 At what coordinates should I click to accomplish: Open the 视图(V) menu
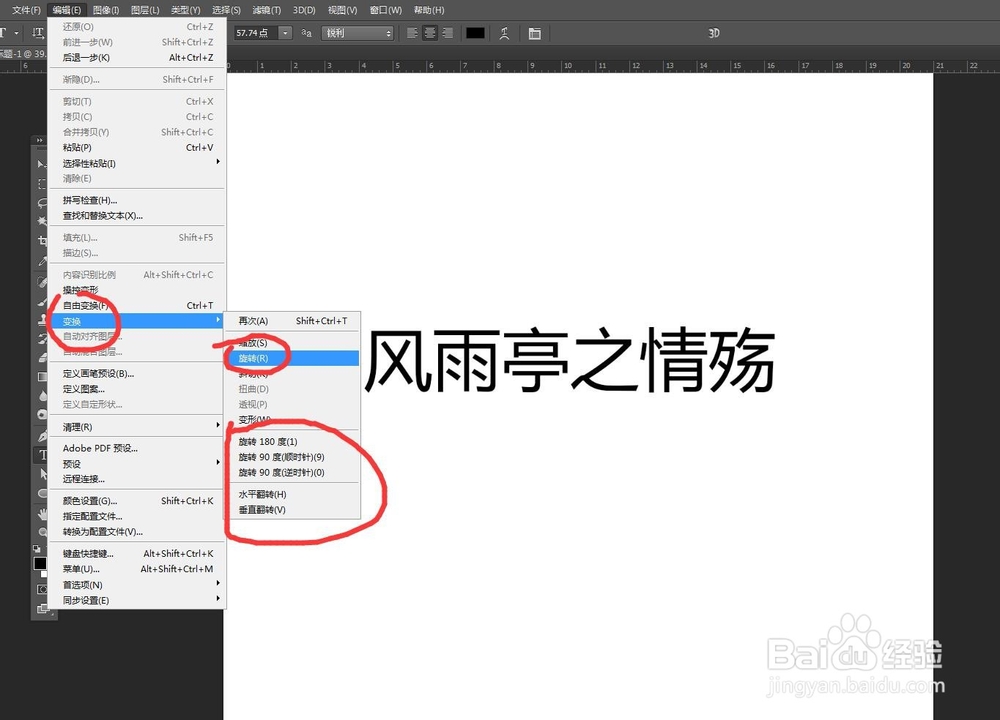point(342,10)
